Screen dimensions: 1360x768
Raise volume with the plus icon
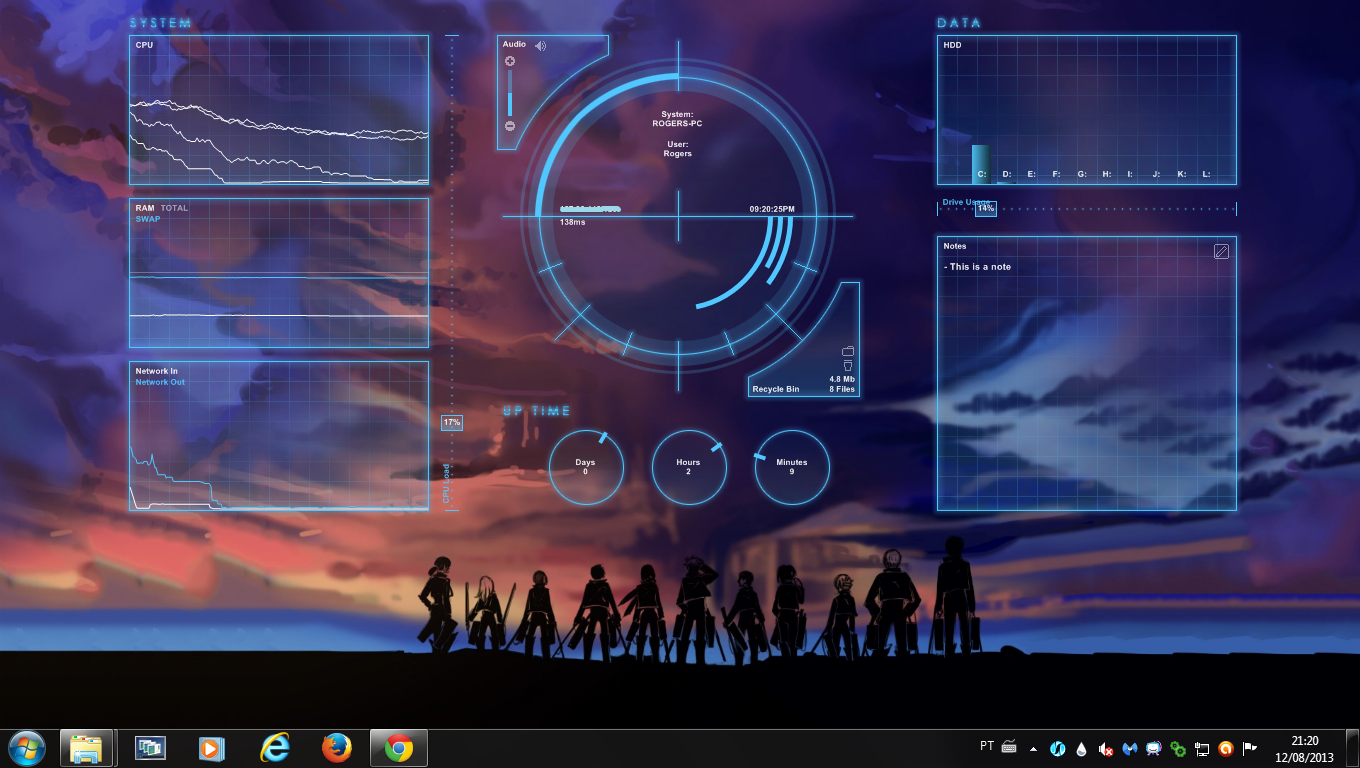(x=510, y=61)
